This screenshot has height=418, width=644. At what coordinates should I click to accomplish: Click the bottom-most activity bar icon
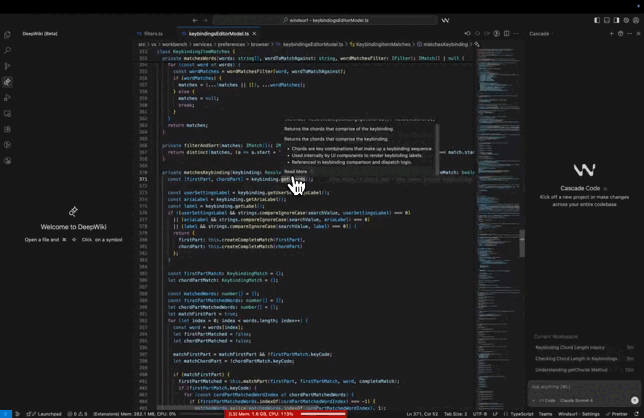click(x=7, y=161)
